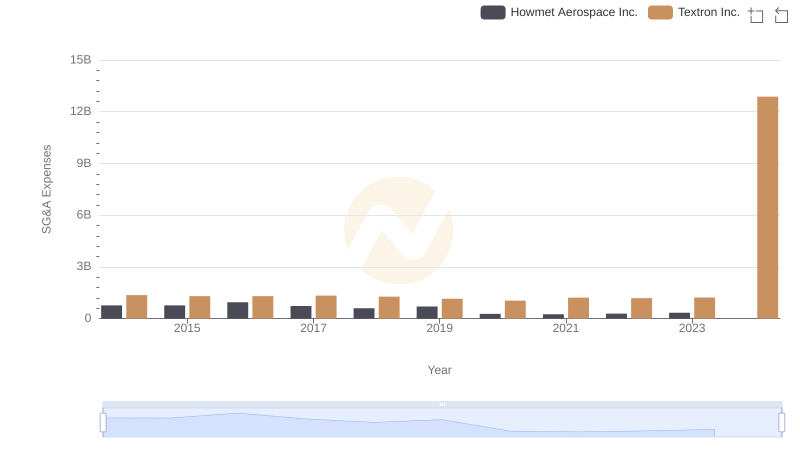Toggle the Howmet Aerospace Inc. legend entry
Screen dimensions: 800x461
pyautogui.click(x=559, y=12)
